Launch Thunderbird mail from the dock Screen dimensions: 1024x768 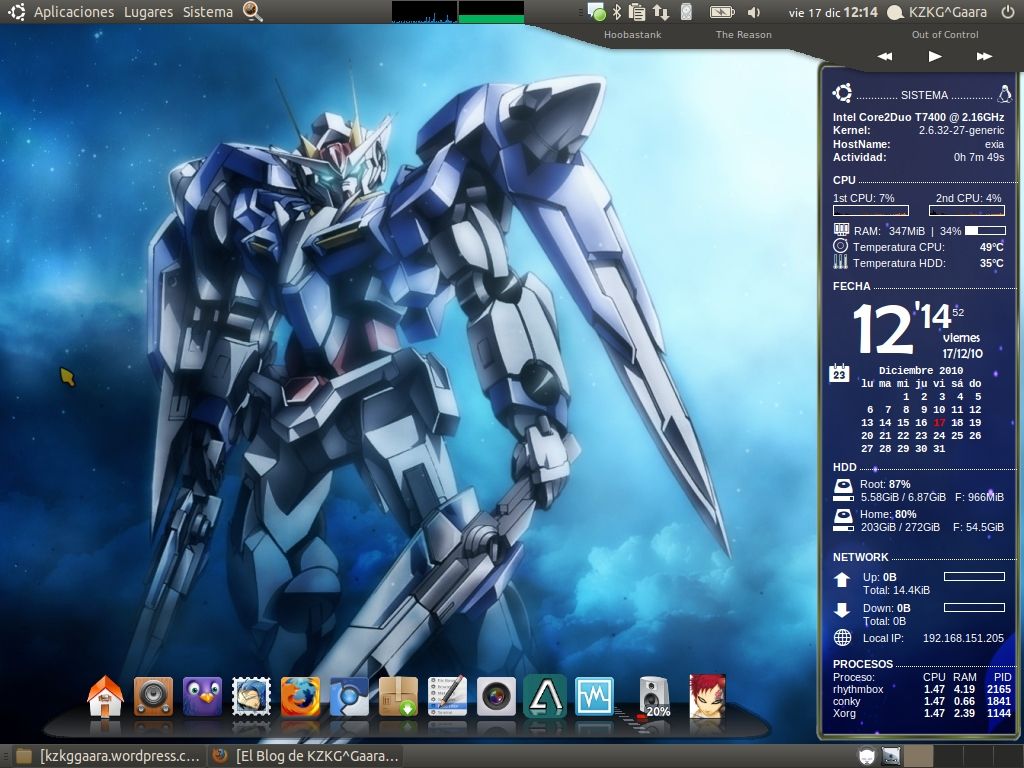(x=251, y=696)
